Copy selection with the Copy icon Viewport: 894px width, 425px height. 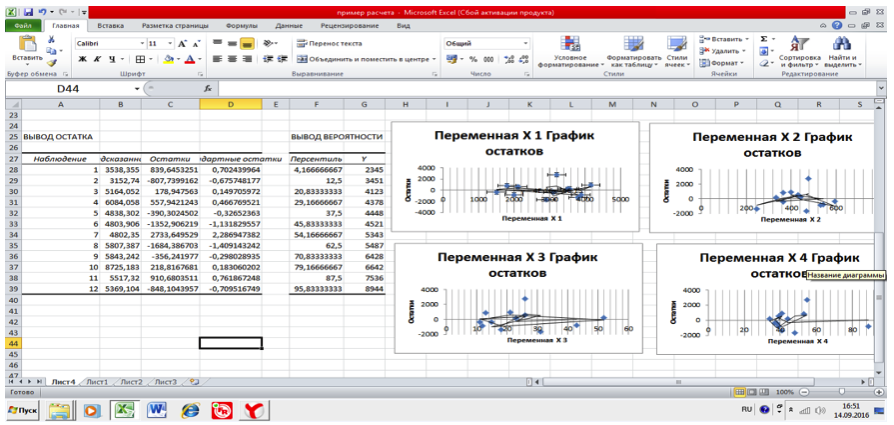tap(51, 51)
